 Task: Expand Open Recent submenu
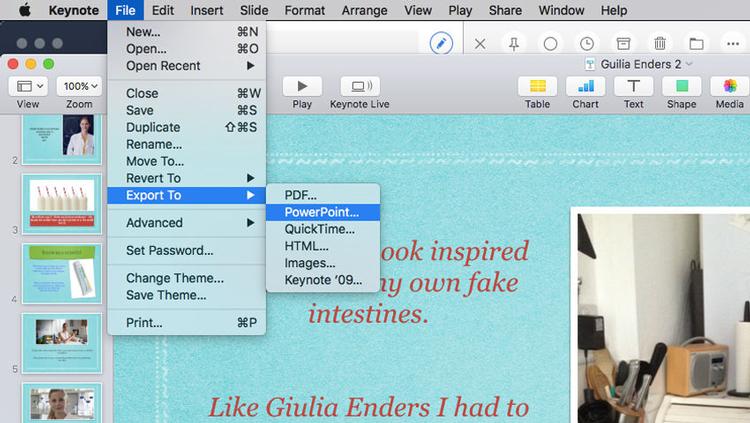187,66
